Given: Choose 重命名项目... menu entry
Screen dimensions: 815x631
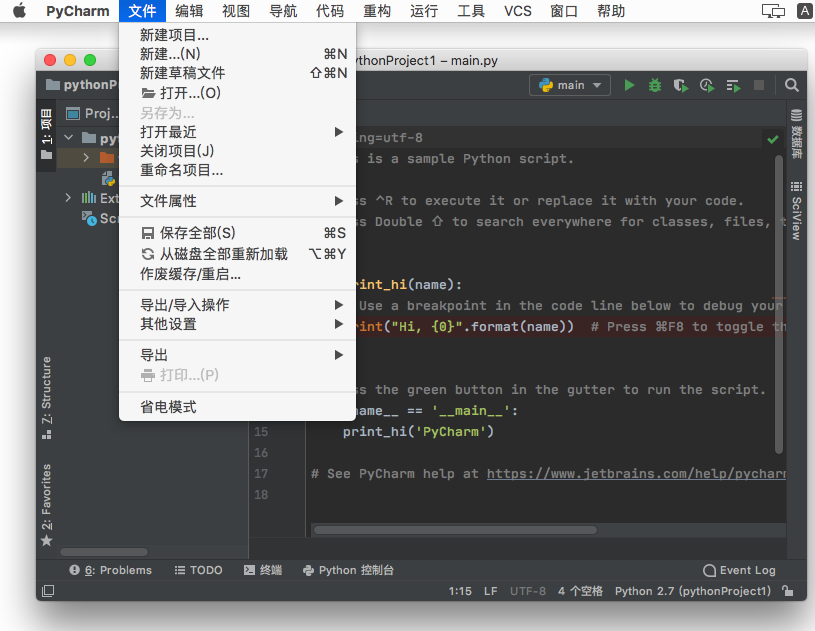Looking at the screenshot, I should point(238,170).
